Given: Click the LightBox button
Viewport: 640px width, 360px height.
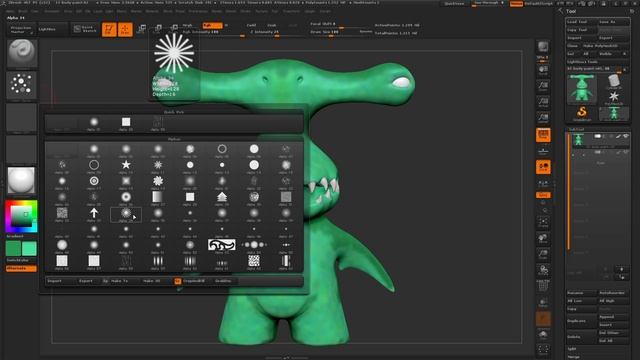Looking at the screenshot, I should point(53,29).
